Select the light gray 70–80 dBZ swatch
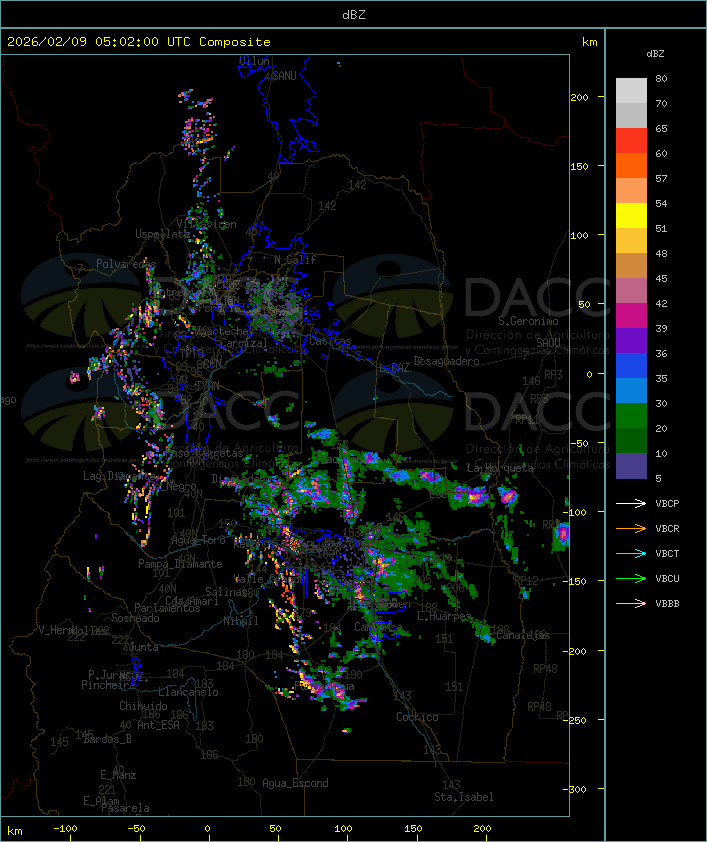The width and height of the screenshot is (707, 842). tap(631, 90)
